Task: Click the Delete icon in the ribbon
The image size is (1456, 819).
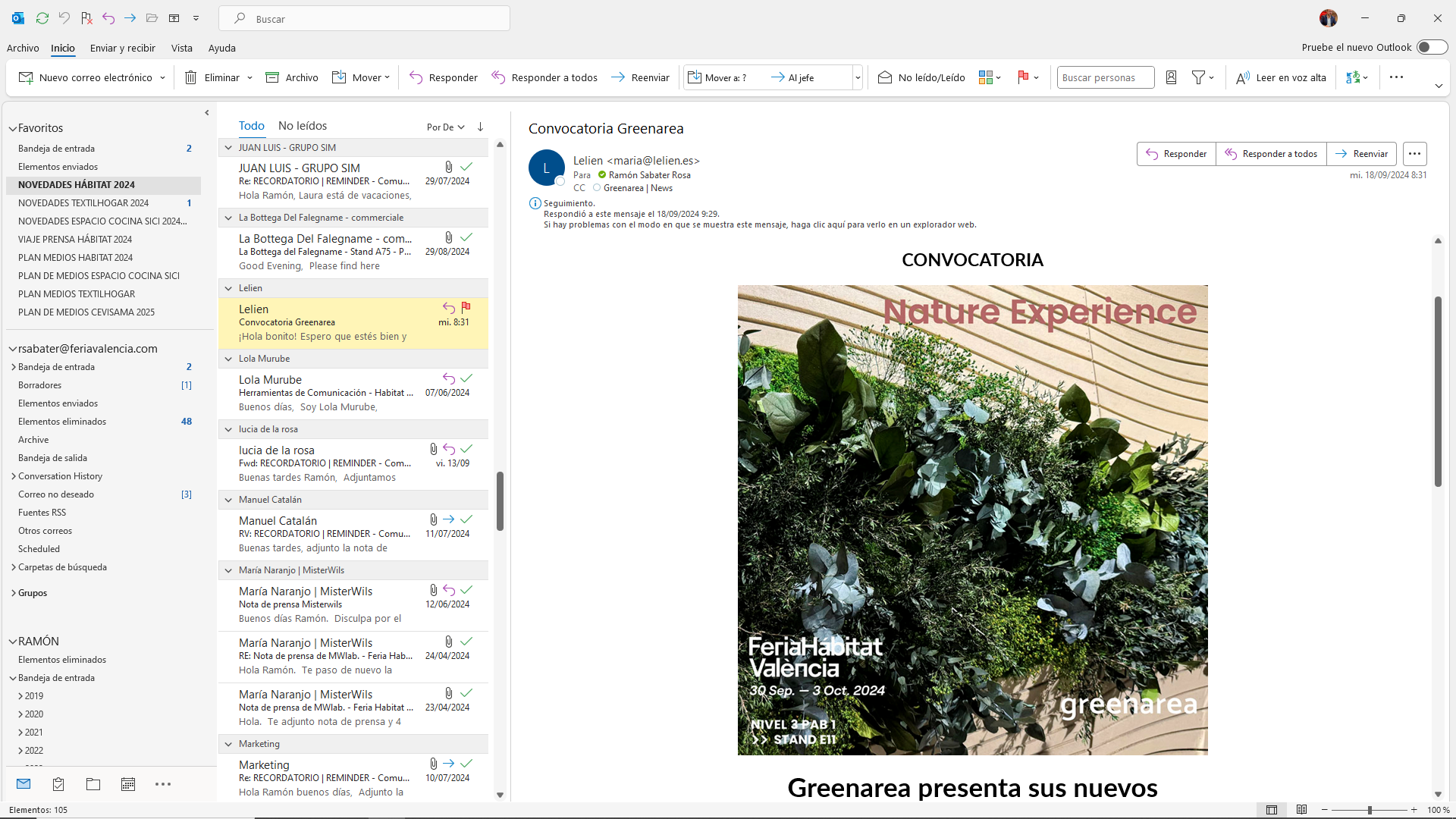Action: coord(191,77)
